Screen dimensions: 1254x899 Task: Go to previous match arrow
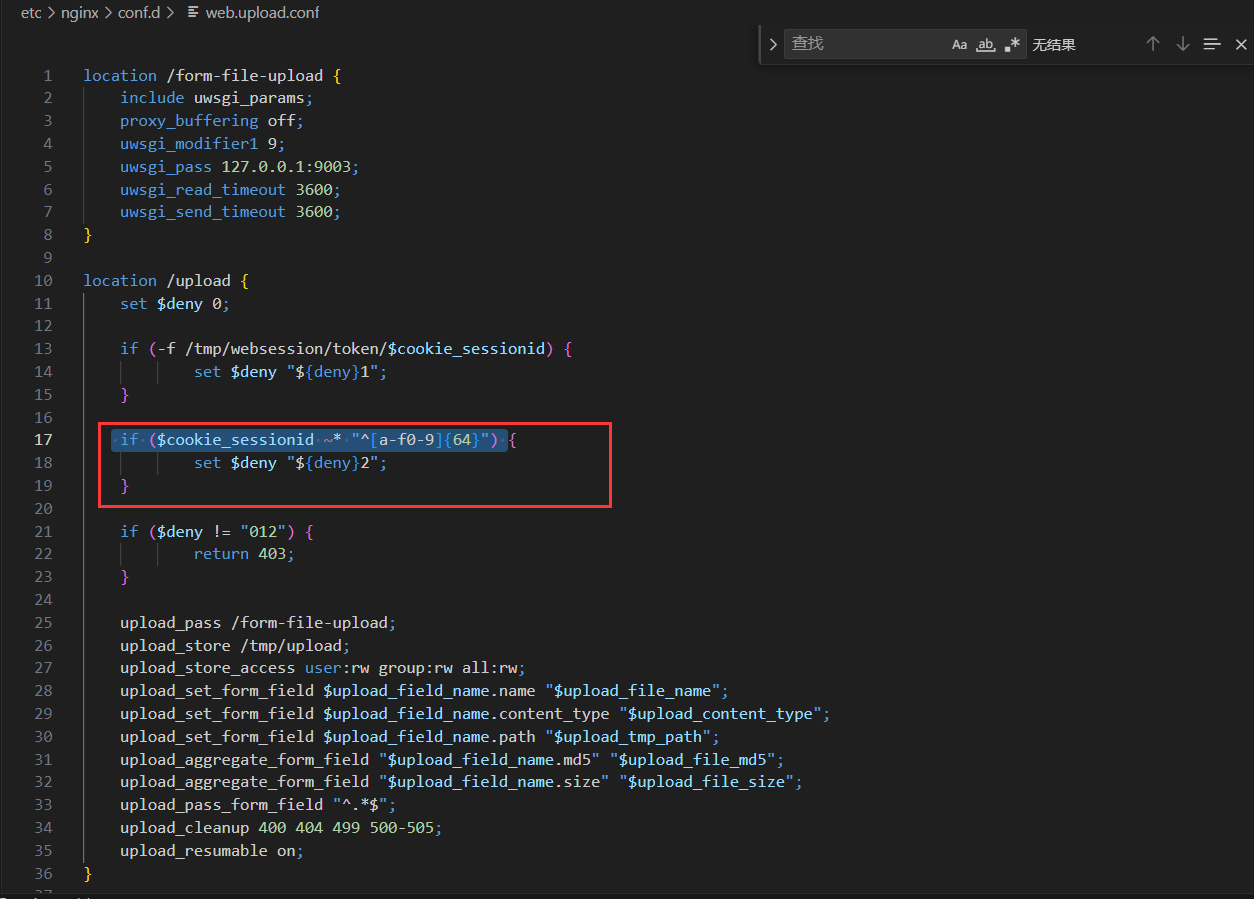tap(1153, 44)
